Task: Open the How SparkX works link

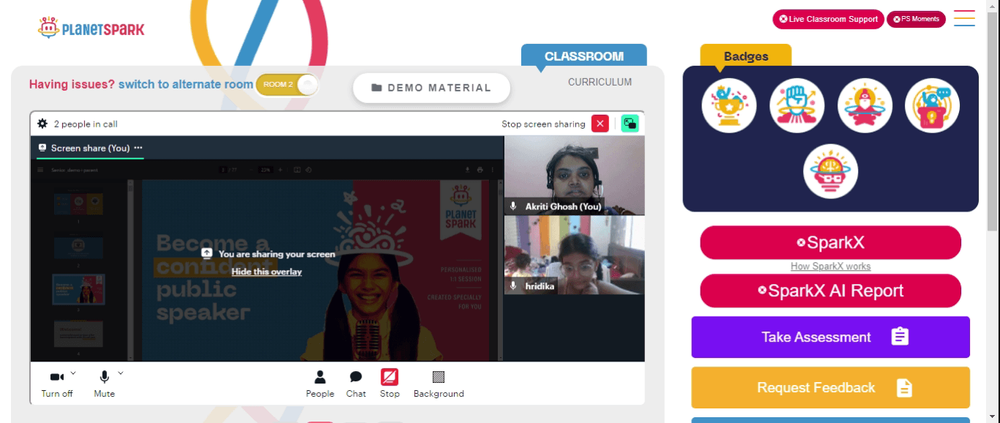Action: tap(830, 267)
